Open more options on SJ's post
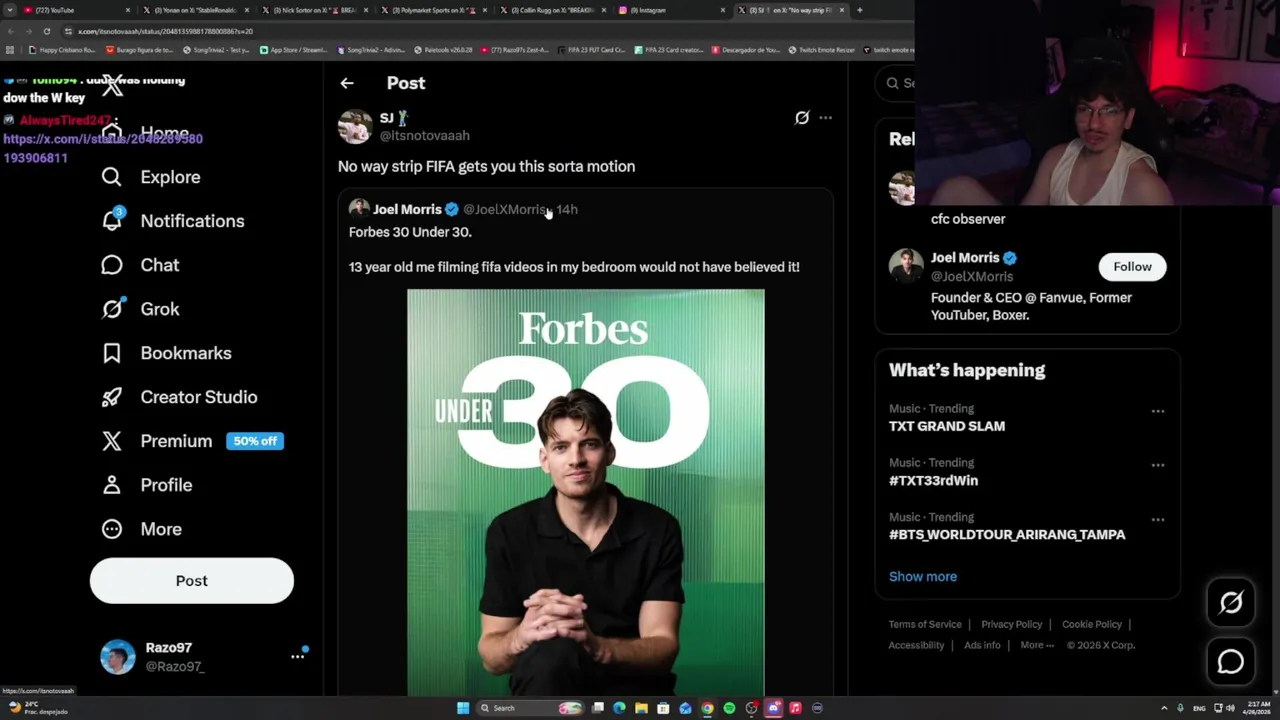Screen dimensions: 1280x720 (825, 118)
